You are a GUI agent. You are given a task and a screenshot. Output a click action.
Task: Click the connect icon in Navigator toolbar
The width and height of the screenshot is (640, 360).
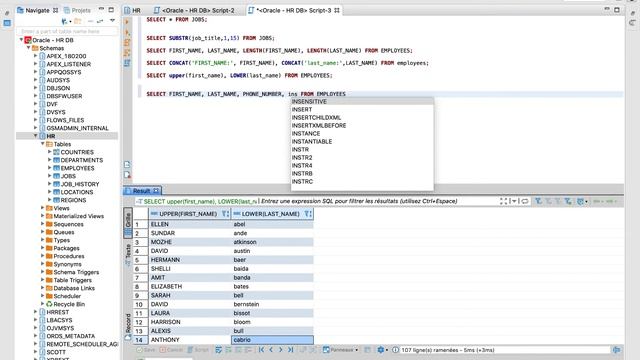tap(64, 21)
